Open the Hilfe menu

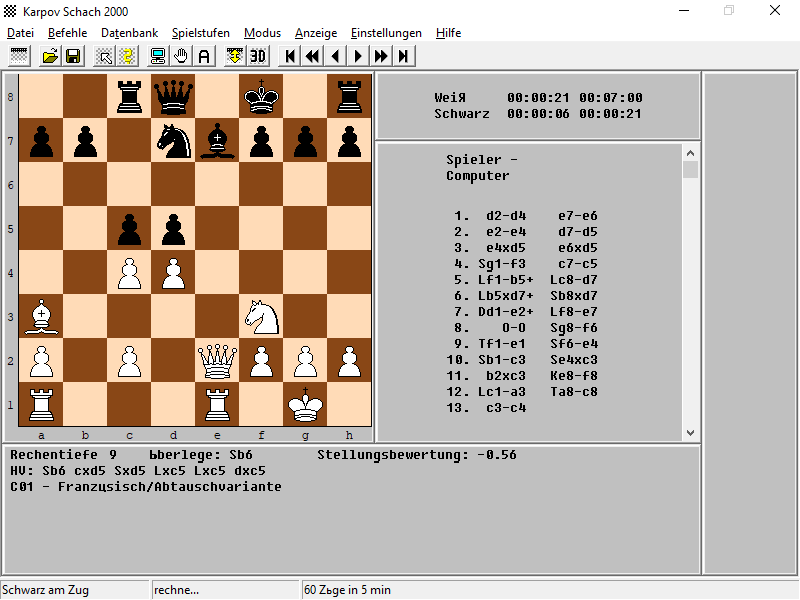[x=448, y=33]
